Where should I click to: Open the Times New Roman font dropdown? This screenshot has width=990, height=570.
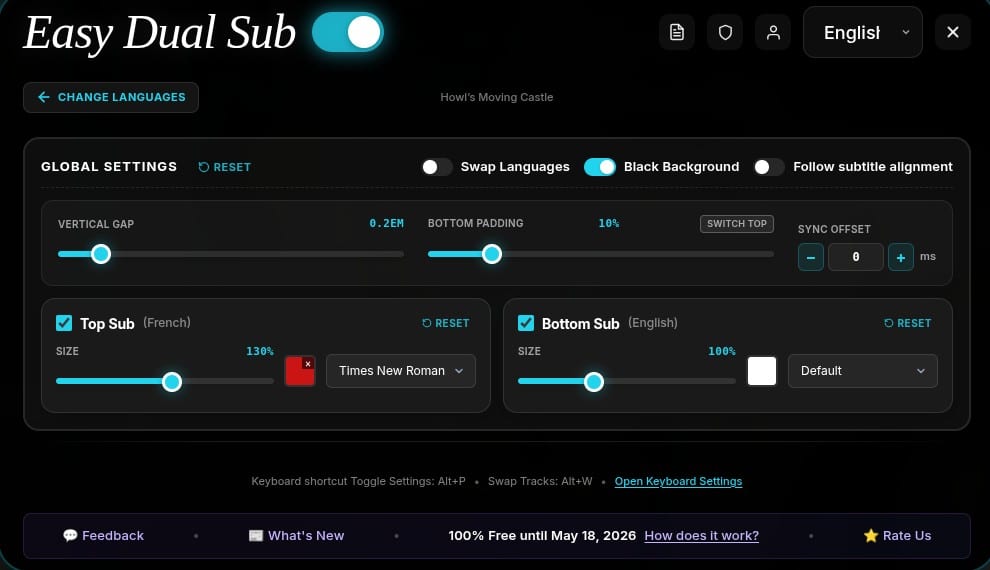click(x=401, y=371)
